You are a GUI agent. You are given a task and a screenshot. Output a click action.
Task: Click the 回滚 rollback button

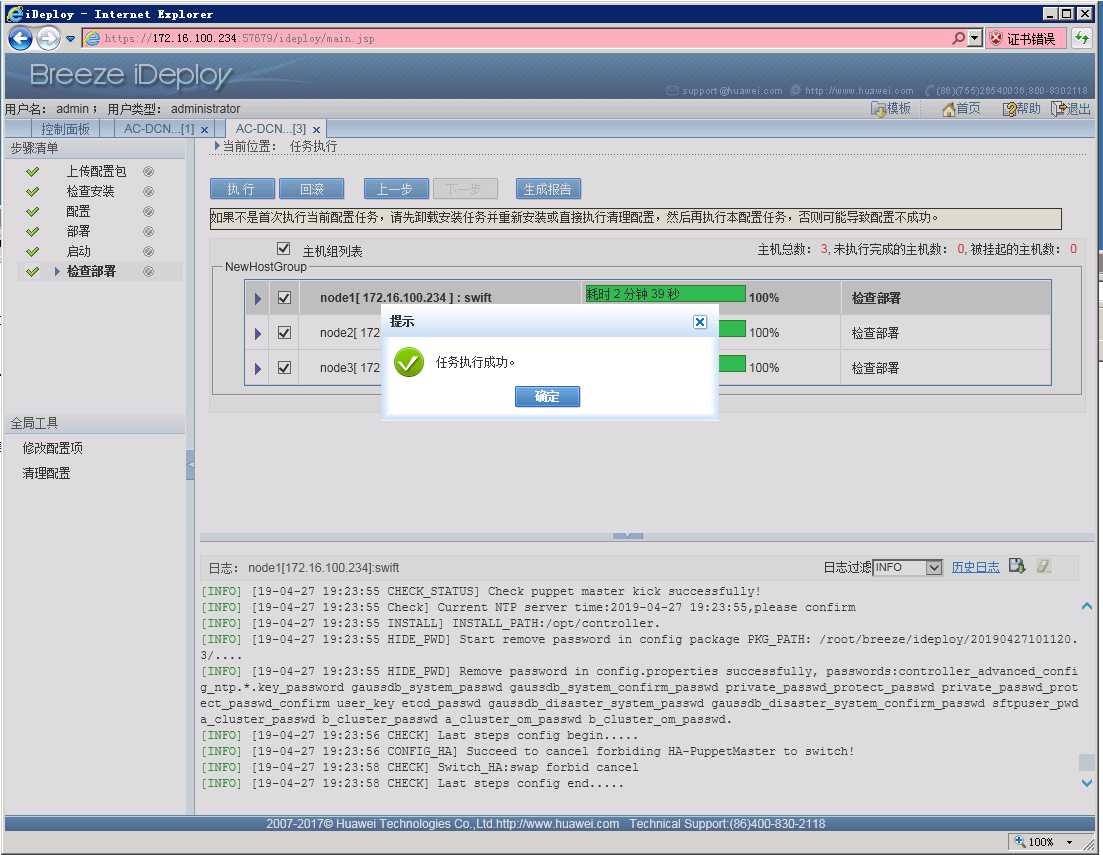click(312, 189)
